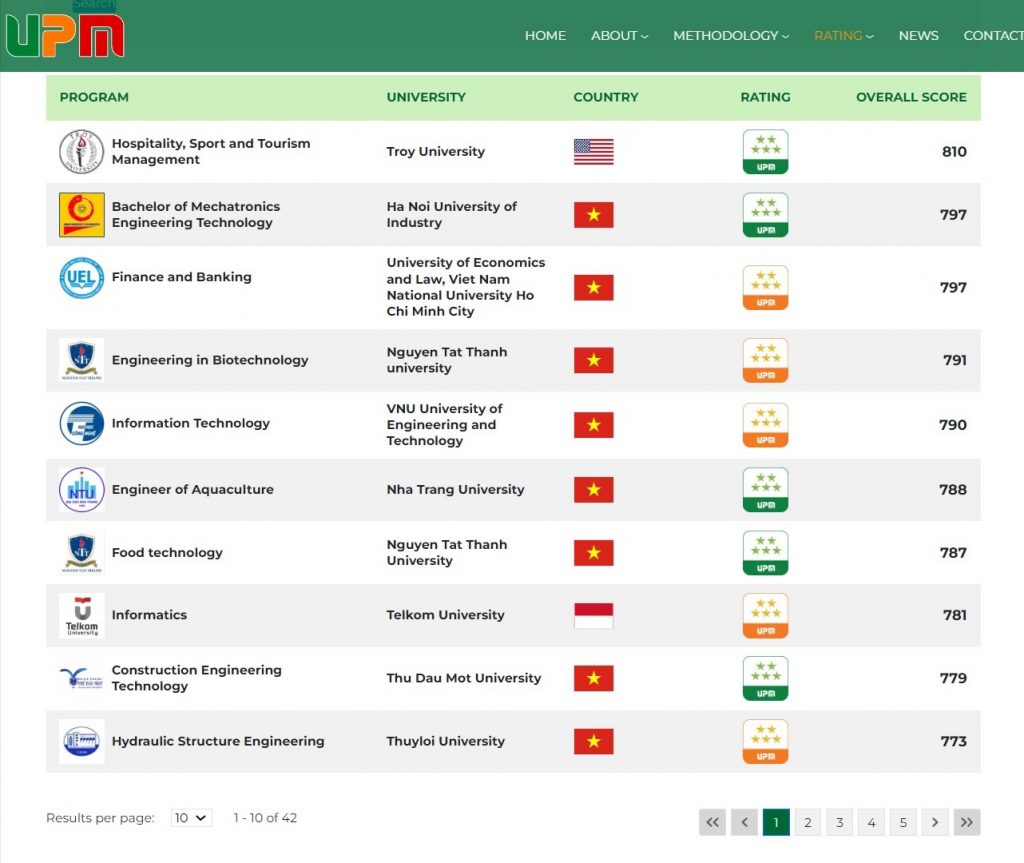Open the NEWS menu item
The width and height of the screenshot is (1024, 863).
(x=918, y=35)
